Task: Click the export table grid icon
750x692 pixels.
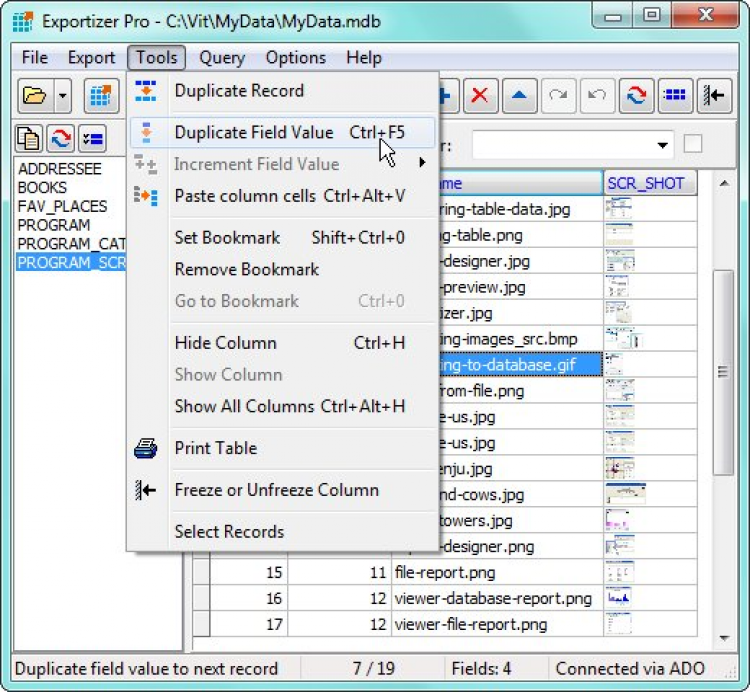Action: [x=101, y=96]
